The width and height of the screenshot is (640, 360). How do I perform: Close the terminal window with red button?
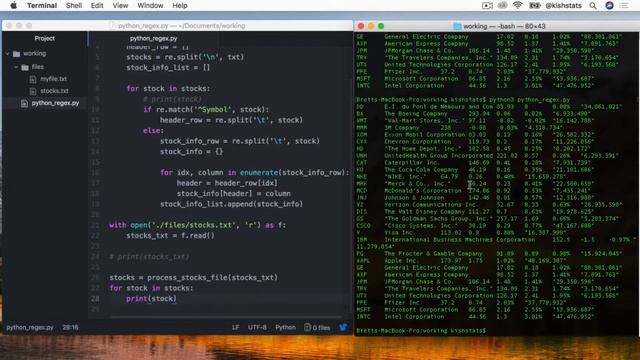(x=361, y=26)
